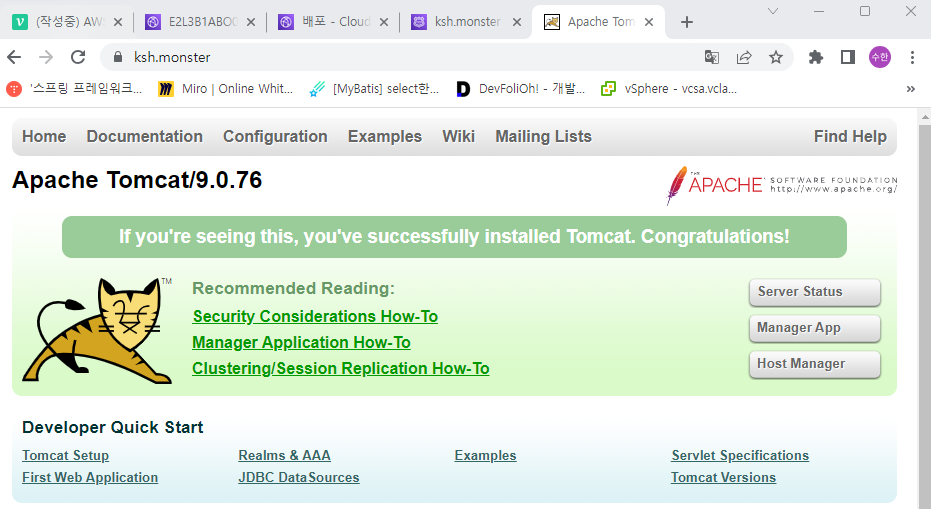Open the JDBC DataSources link
Screen dimensions: 931x509
pyautogui.click(x=299, y=478)
